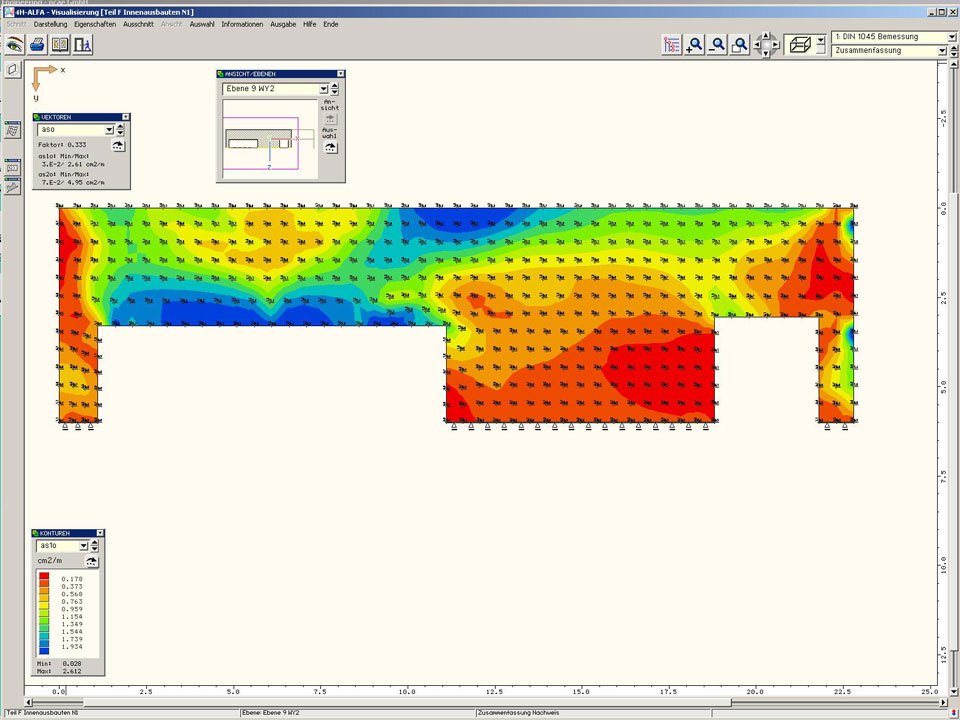This screenshot has height=720, width=960.
Task: Click the settings button in Vektoren panel
Action: tap(118, 145)
